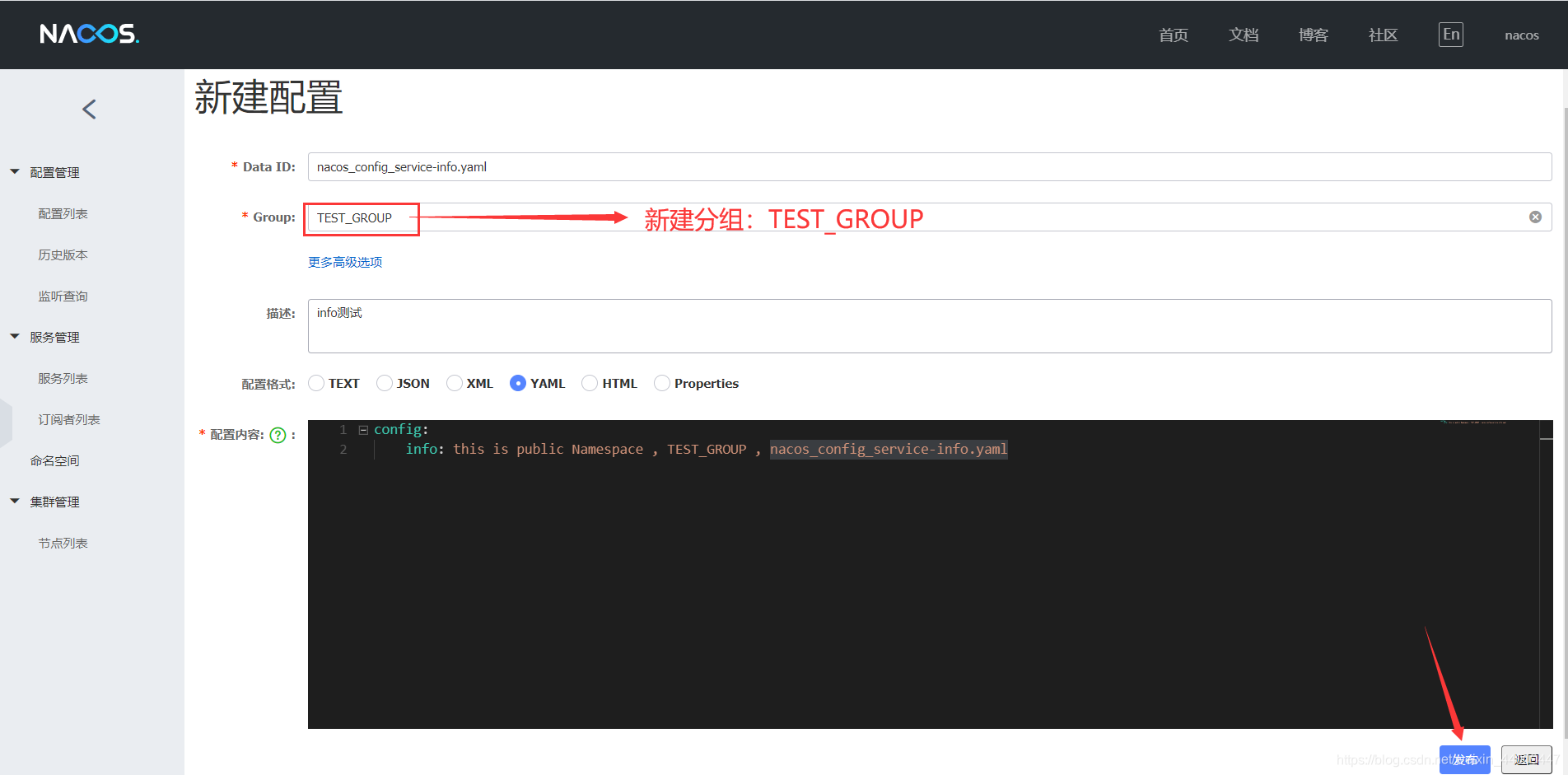Click line number 1 in editor
The image size is (1568, 775).
343,430
